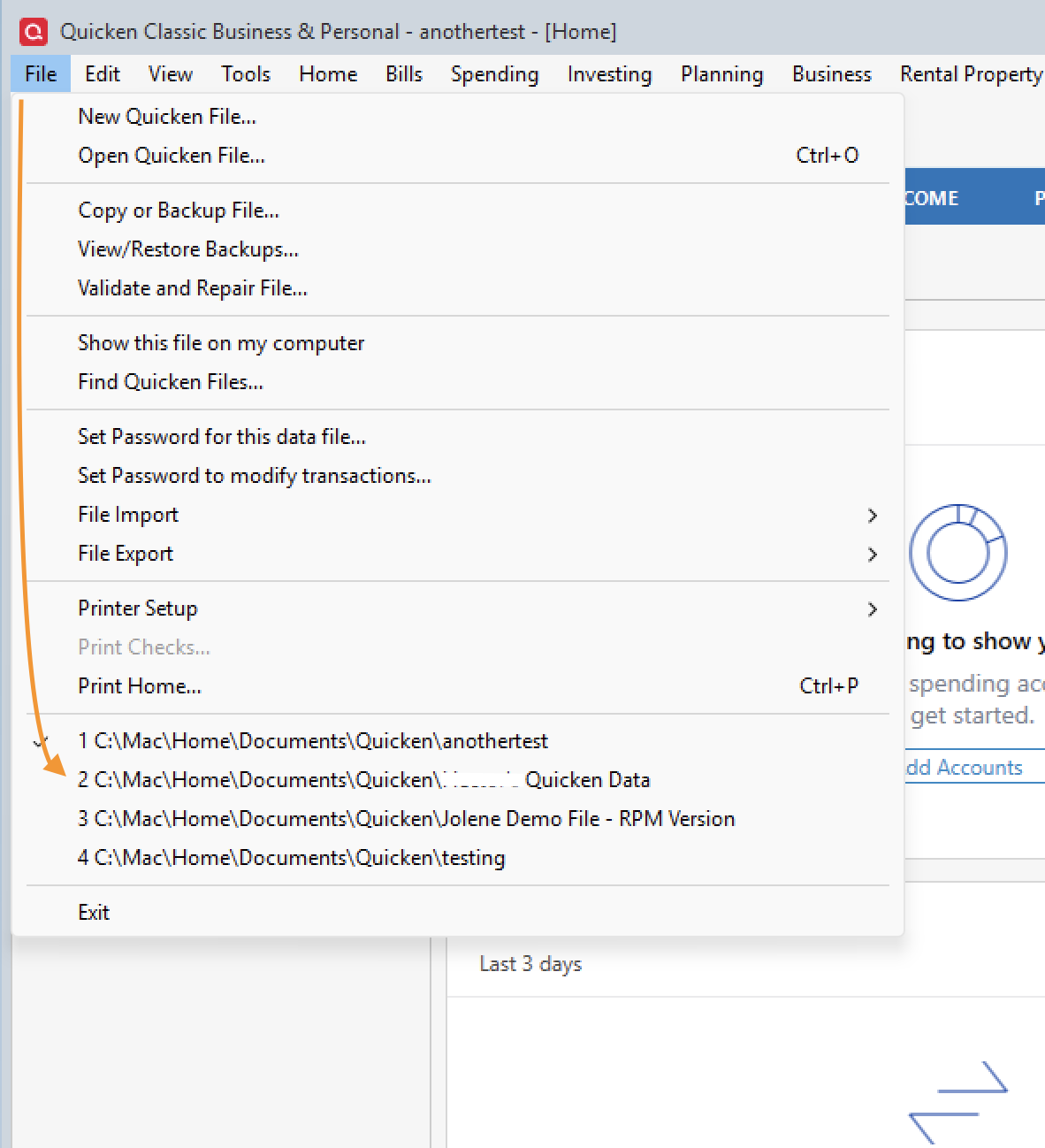This screenshot has width=1045, height=1148.
Task: Run Validate and Repair File...
Action: tap(458, 288)
